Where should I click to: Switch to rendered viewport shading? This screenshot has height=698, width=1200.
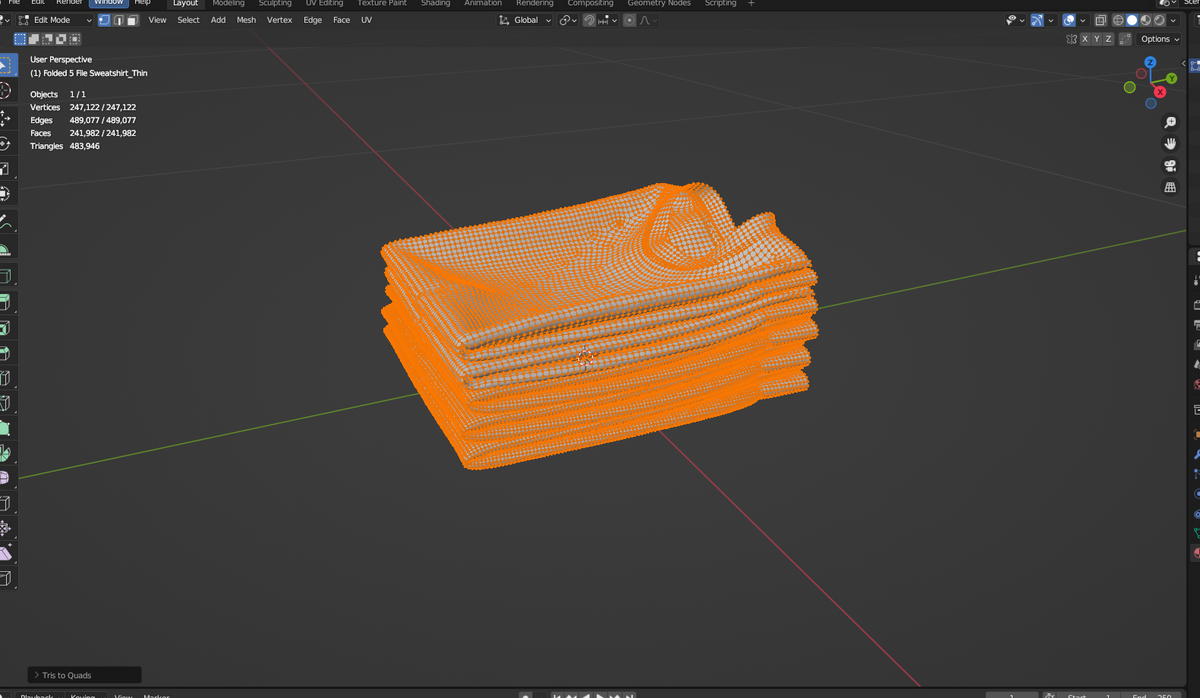1159,20
